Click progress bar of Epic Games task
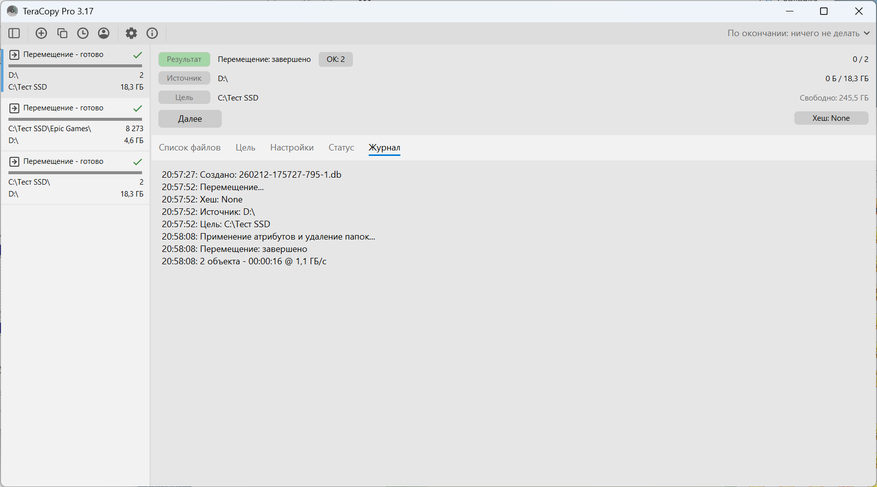Viewport: 877px width, 487px height. (76, 119)
